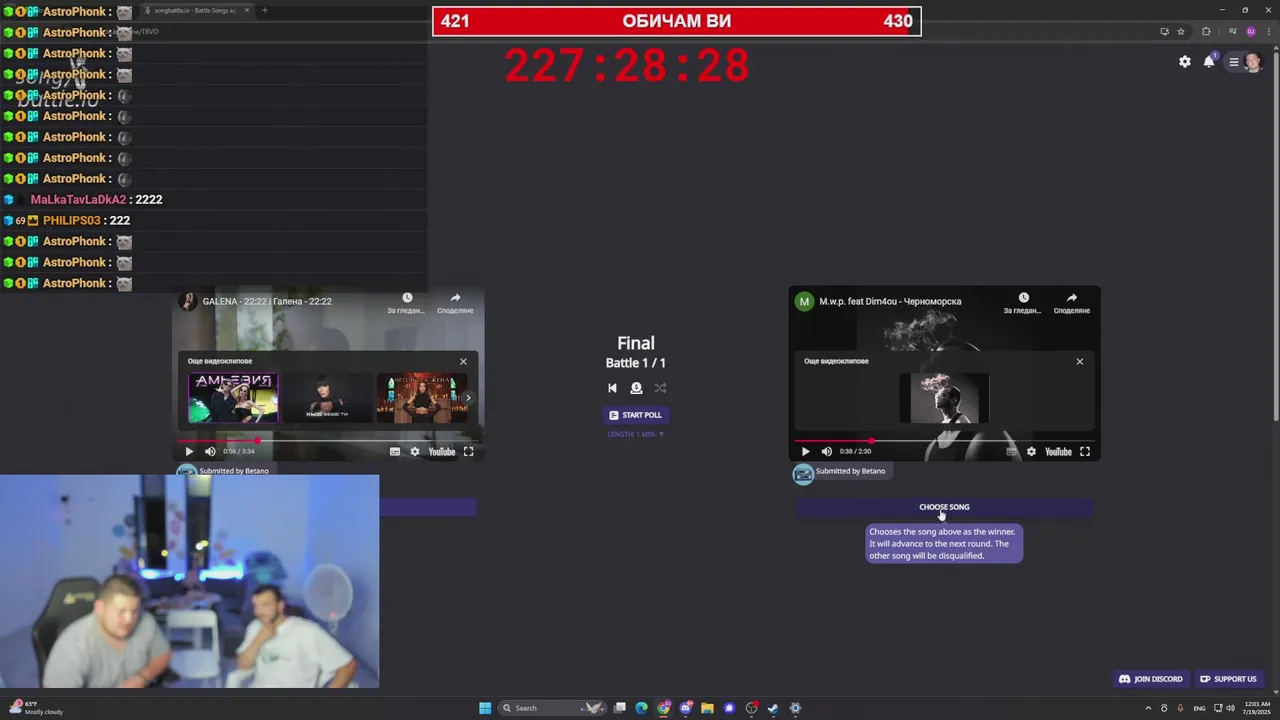Image resolution: width=1280 pixels, height=720 pixels.
Task: Share the GALENA video
Action: pyautogui.click(x=455, y=303)
